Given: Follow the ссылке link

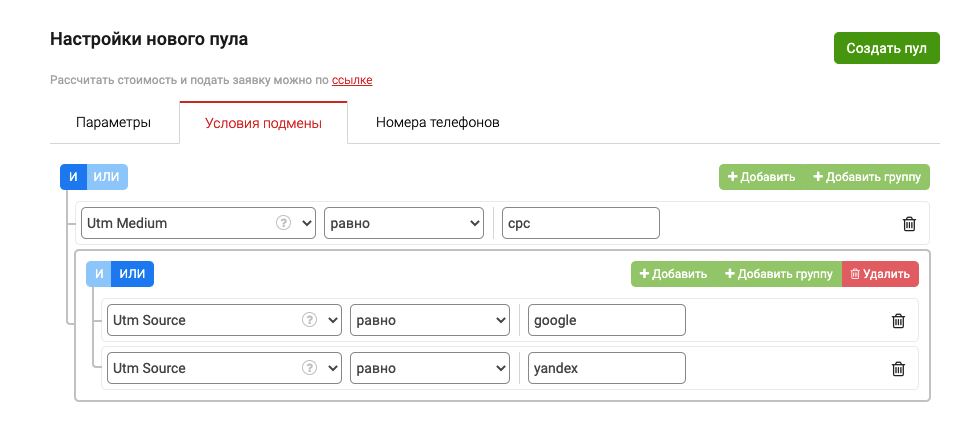Looking at the screenshot, I should click(x=352, y=80).
